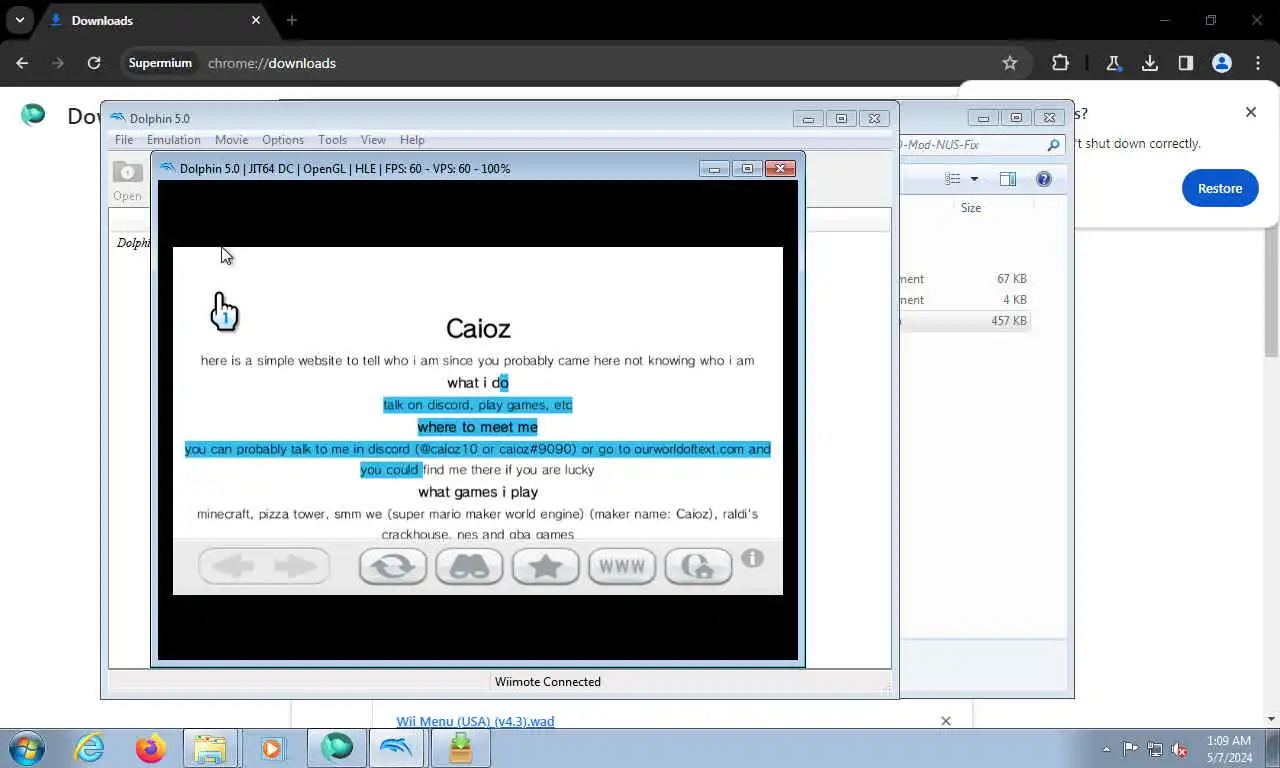Click the muted volume tray icon
1280x768 pixels.
coord(1179,749)
